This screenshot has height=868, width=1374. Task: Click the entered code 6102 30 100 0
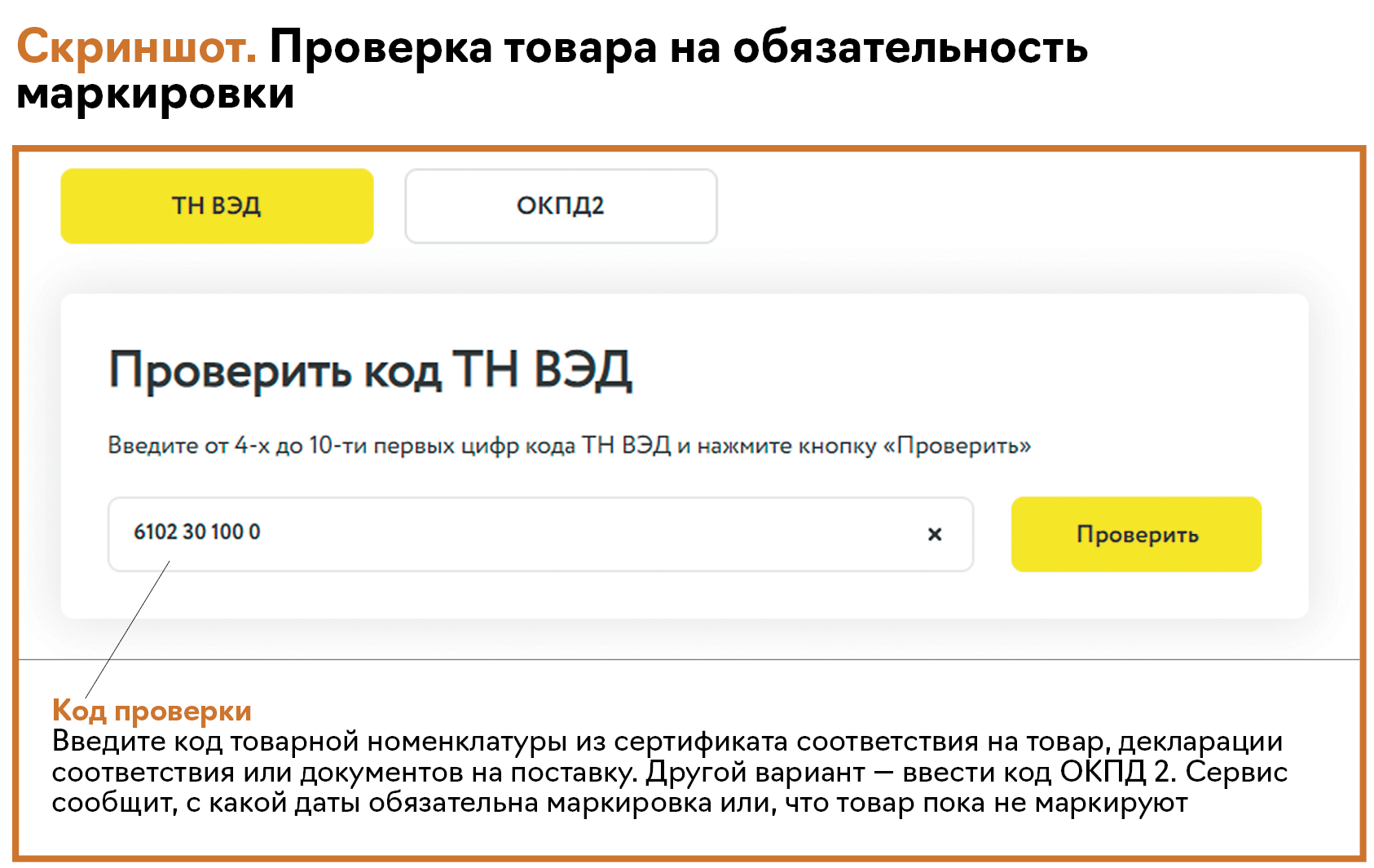pos(197,532)
